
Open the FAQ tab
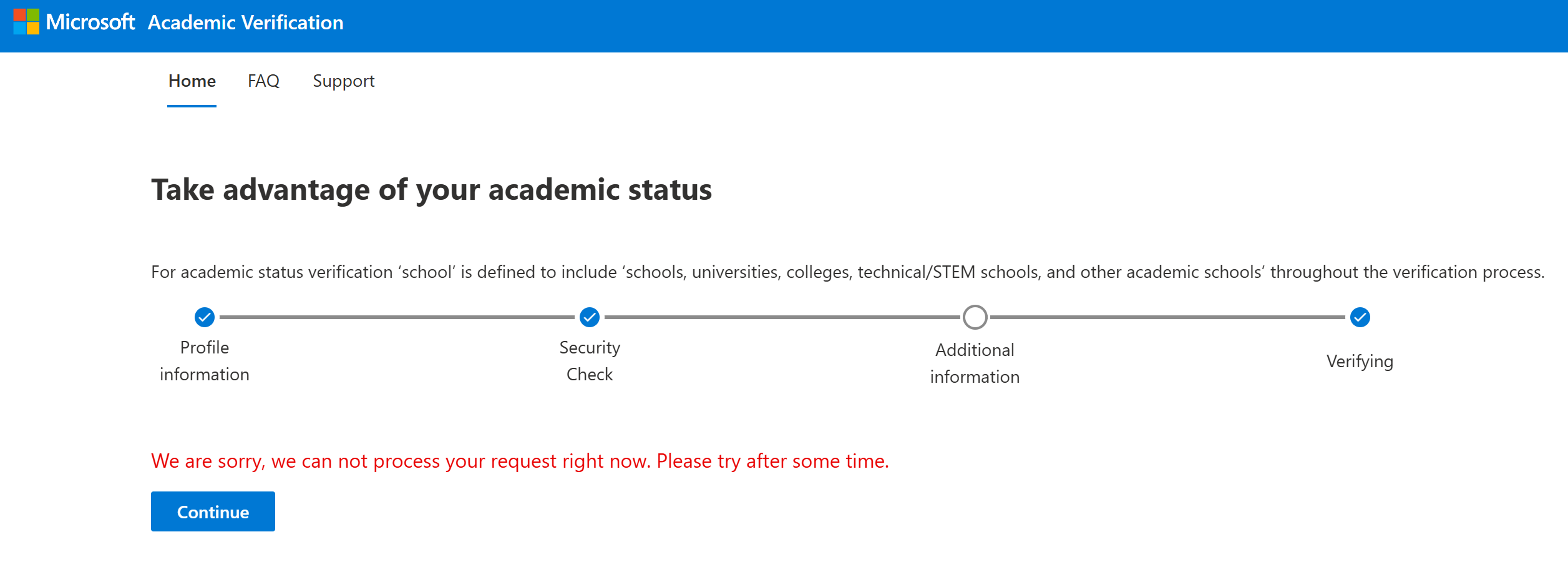pyautogui.click(x=263, y=81)
